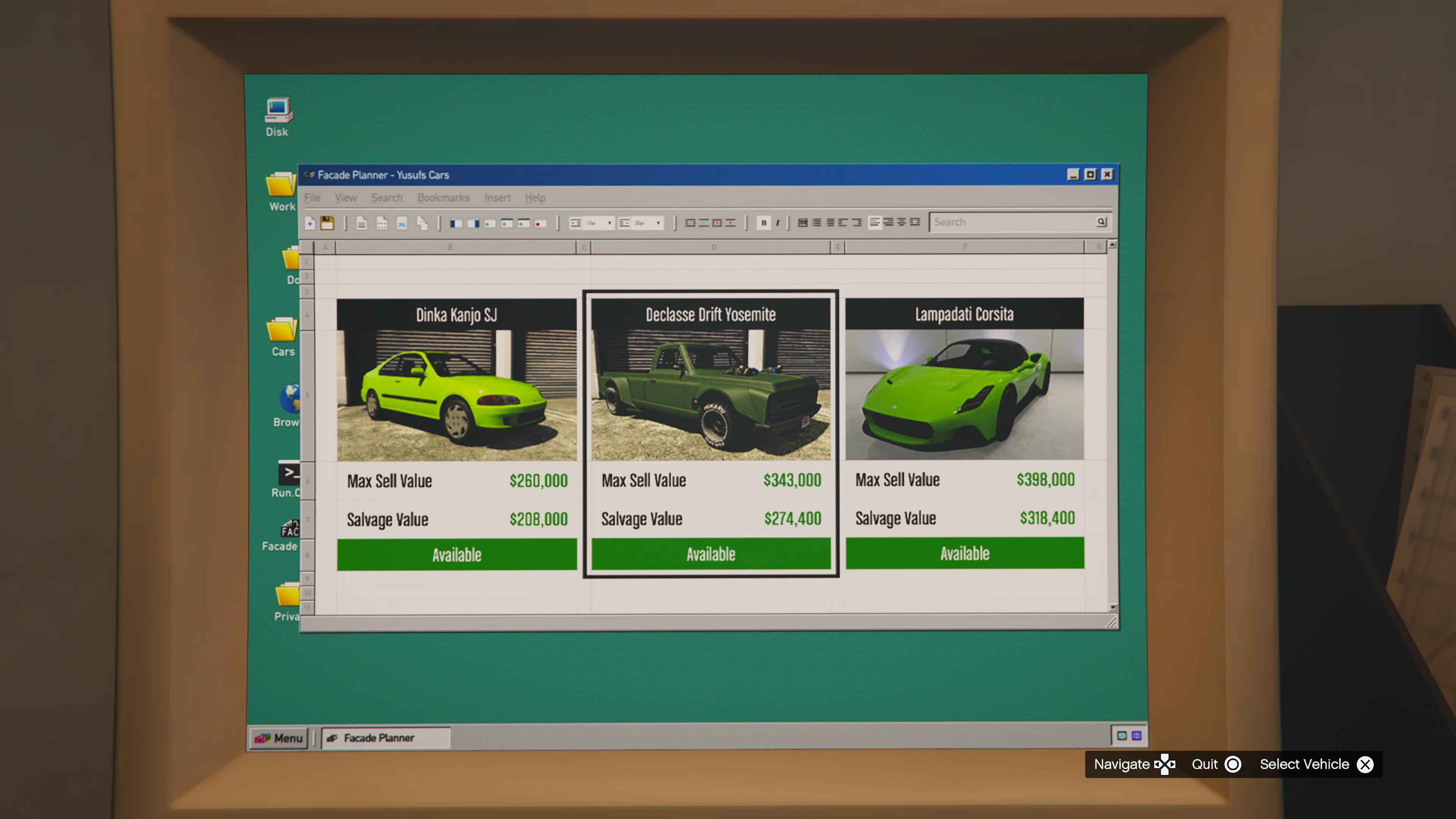Toggle center-align text button

(x=902, y=223)
